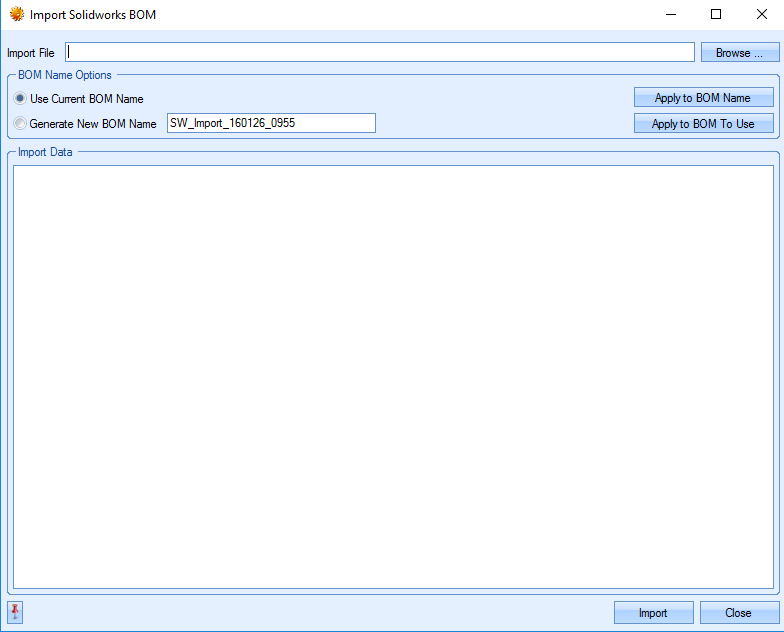This screenshot has width=784, height=632.
Task: Click the Import File path field
Action: point(380,52)
